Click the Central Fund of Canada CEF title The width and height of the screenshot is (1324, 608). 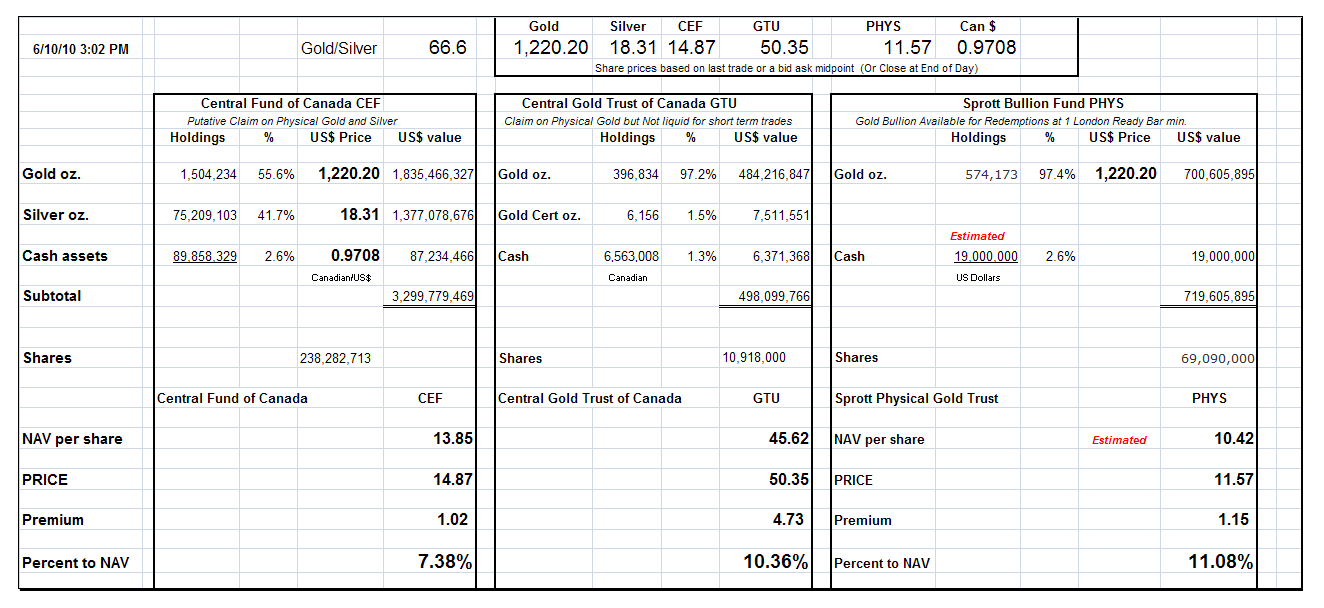point(291,103)
